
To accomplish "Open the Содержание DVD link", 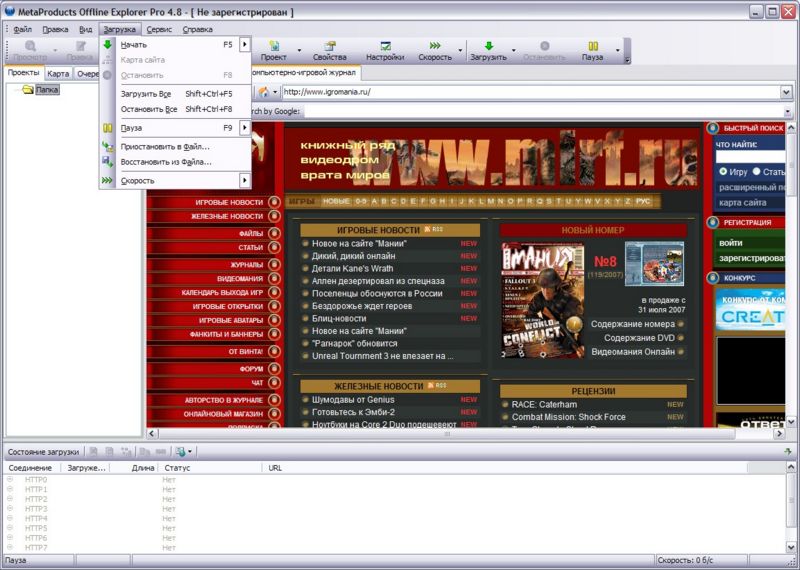I will (639, 338).
